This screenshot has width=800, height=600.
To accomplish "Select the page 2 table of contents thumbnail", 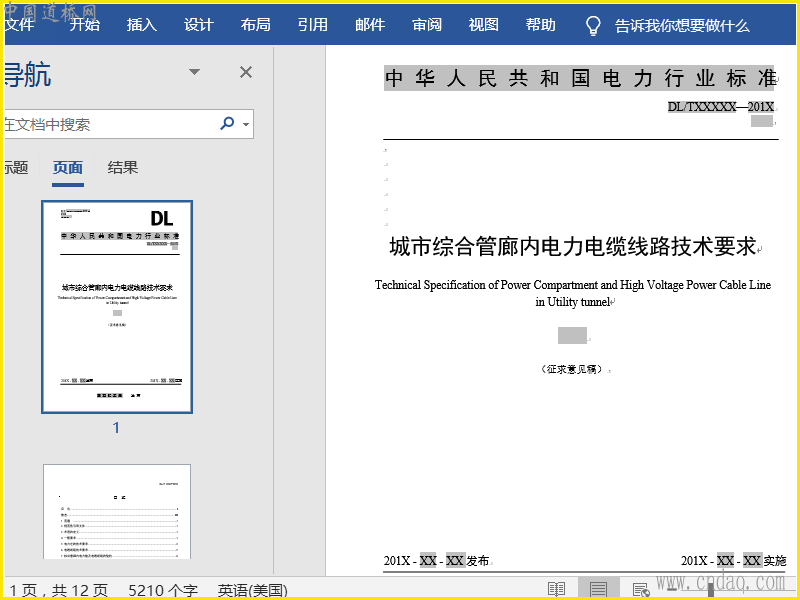I will pyautogui.click(x=117, y=512).
